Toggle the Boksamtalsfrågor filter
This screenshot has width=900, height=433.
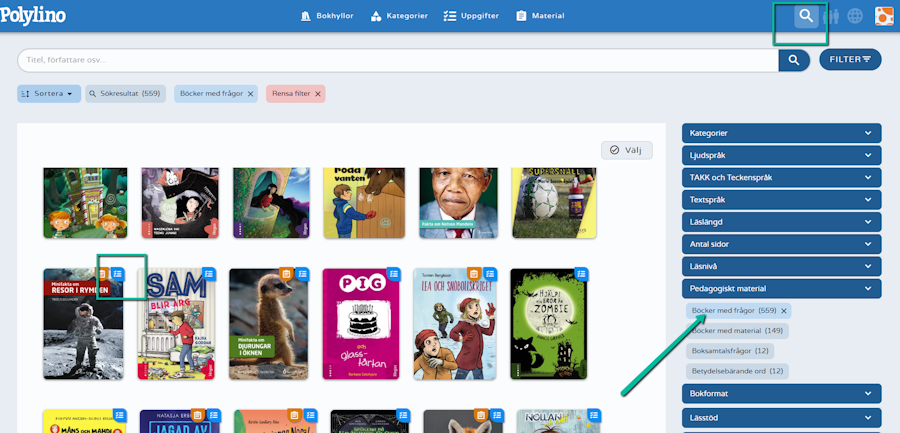(730, 351)
